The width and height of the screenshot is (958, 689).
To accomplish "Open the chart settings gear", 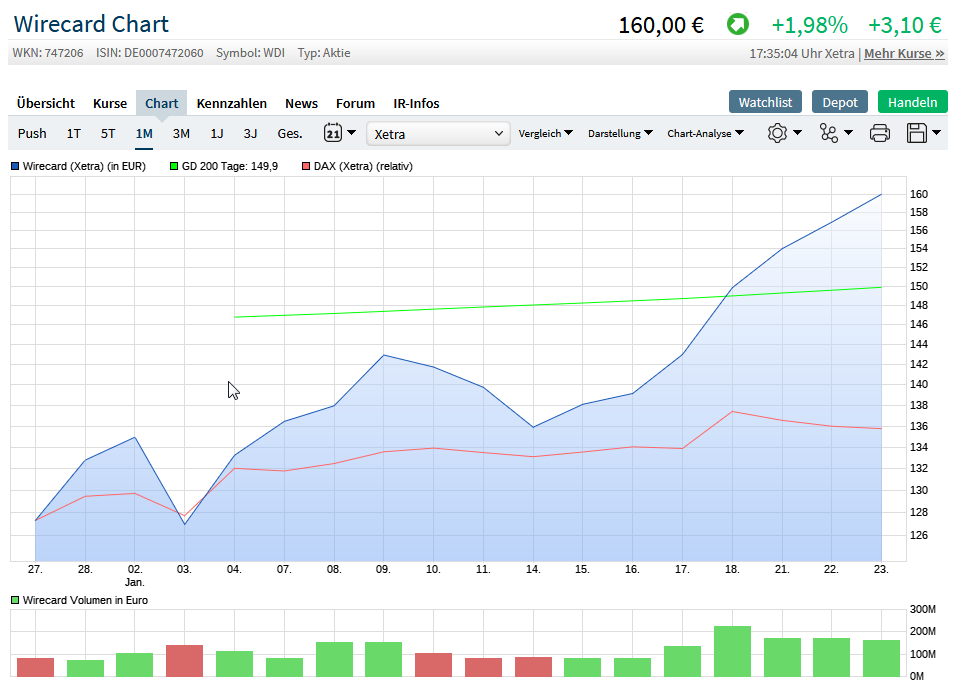I will point(777,132).
